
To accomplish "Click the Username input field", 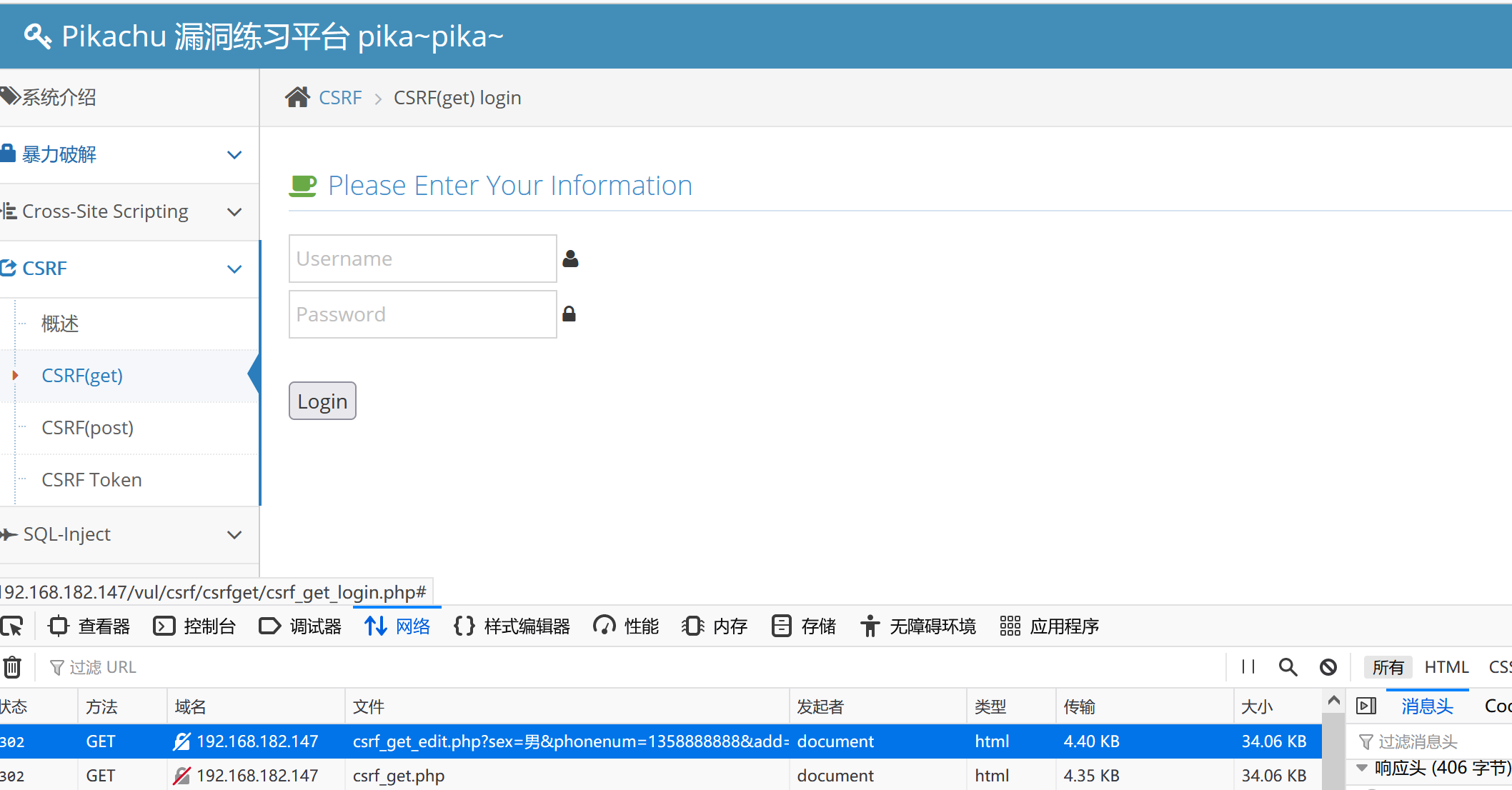I will click(422, 259).
